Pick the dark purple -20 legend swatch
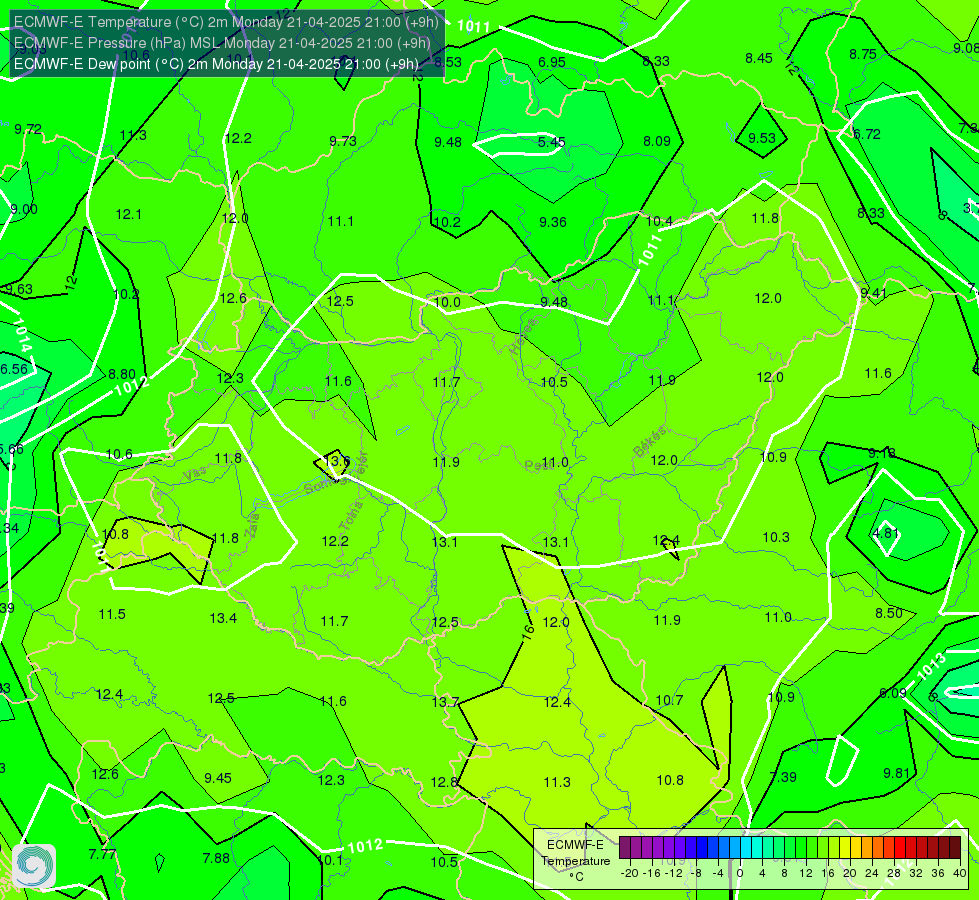 click(x=624, y=848)
